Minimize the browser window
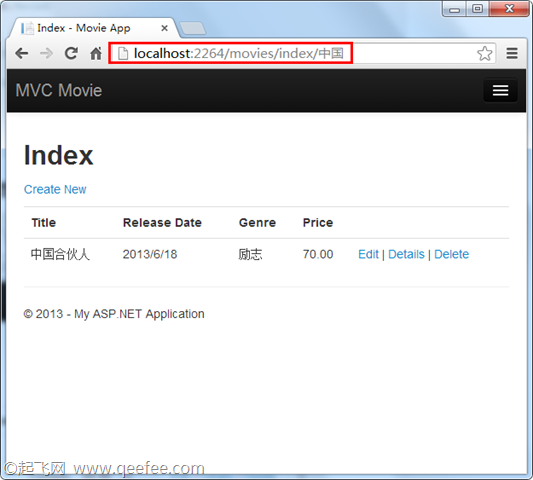Image resolution: width=533 pixels, height=480 pixels. pos(454,8)
